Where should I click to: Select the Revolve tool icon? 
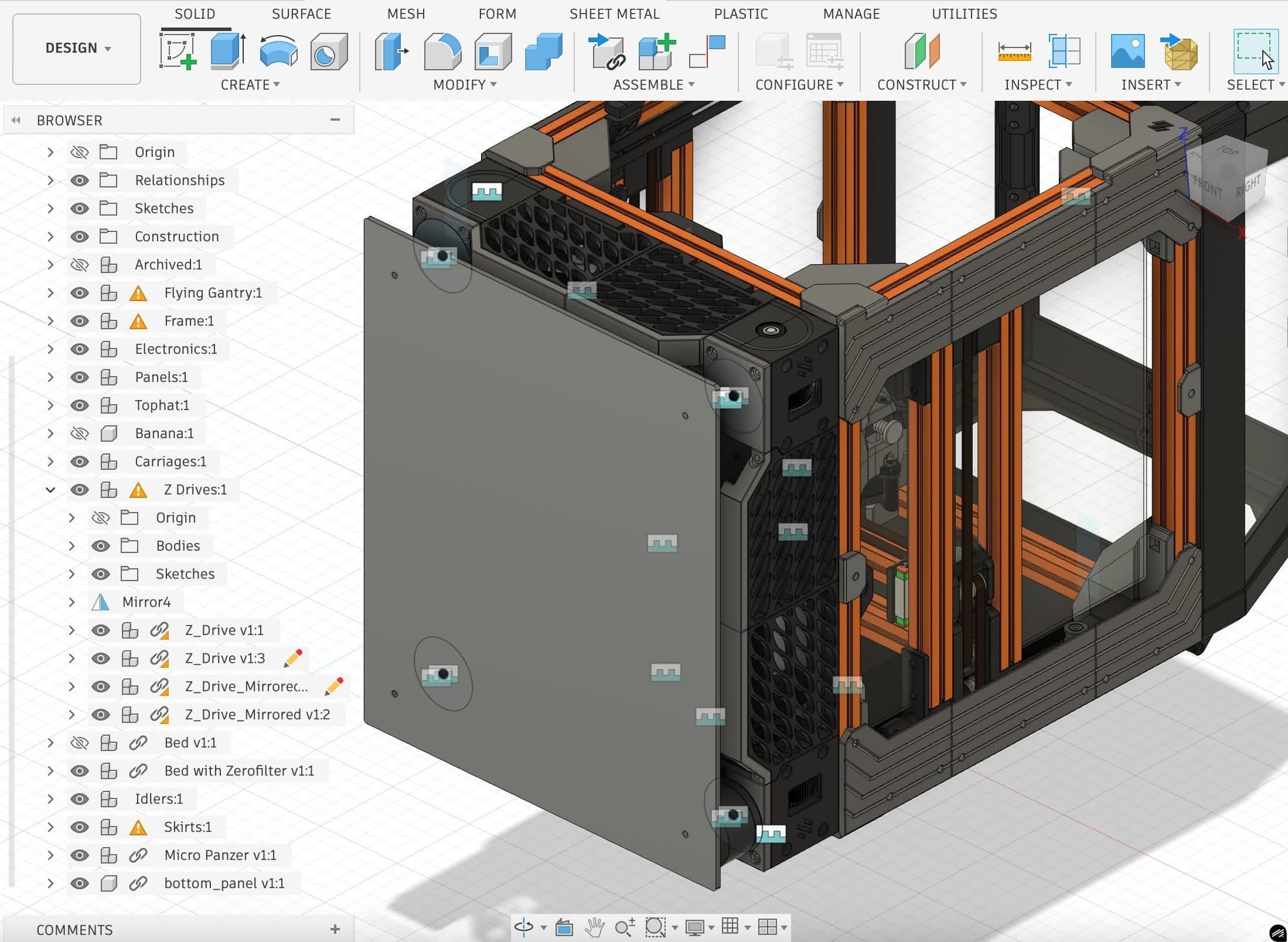278,52
